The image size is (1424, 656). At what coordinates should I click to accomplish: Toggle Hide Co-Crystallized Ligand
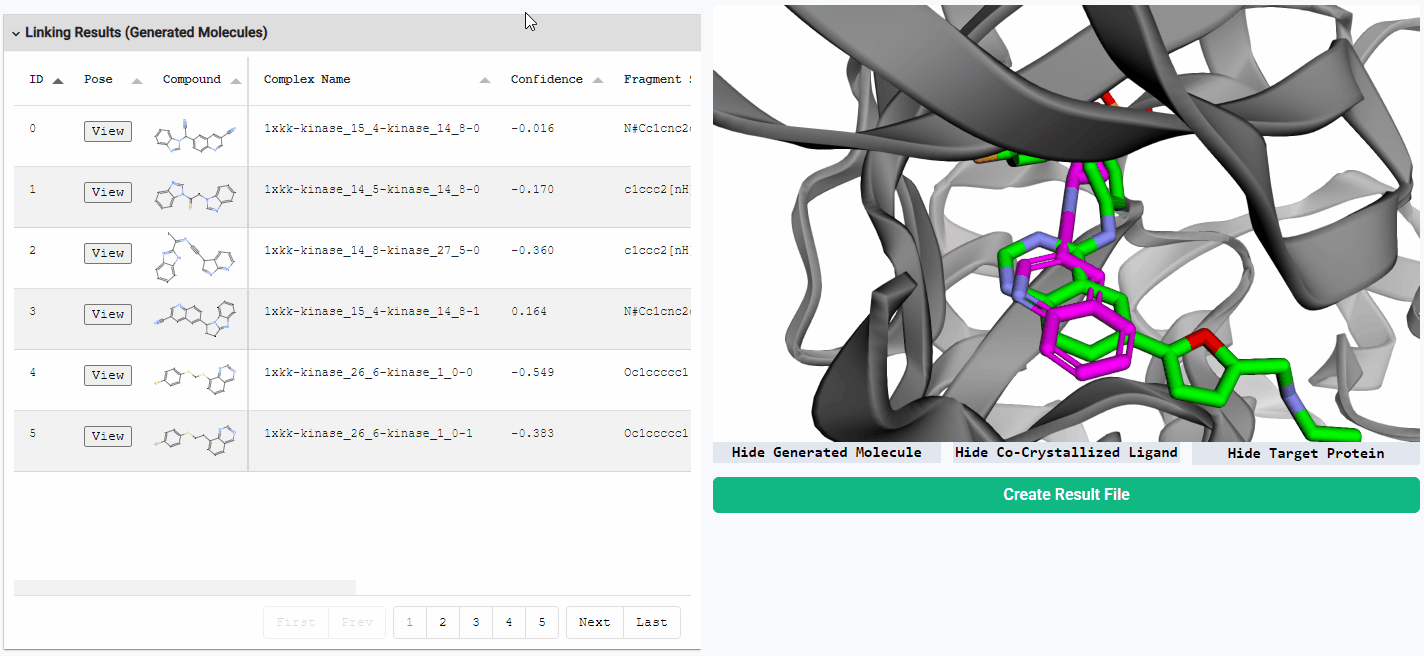(1066, 453)
